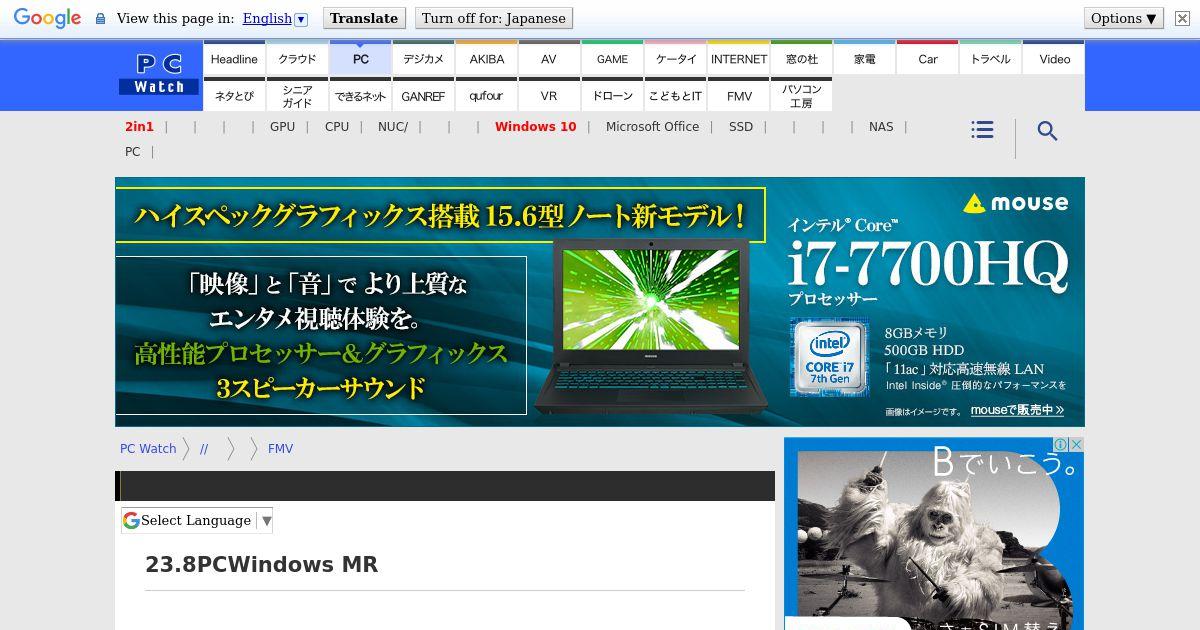Click the 23.8PCWindows MR article headline
Image resolution: width=1200 pixels, height=630 pixels.
[x=262, y=564]
